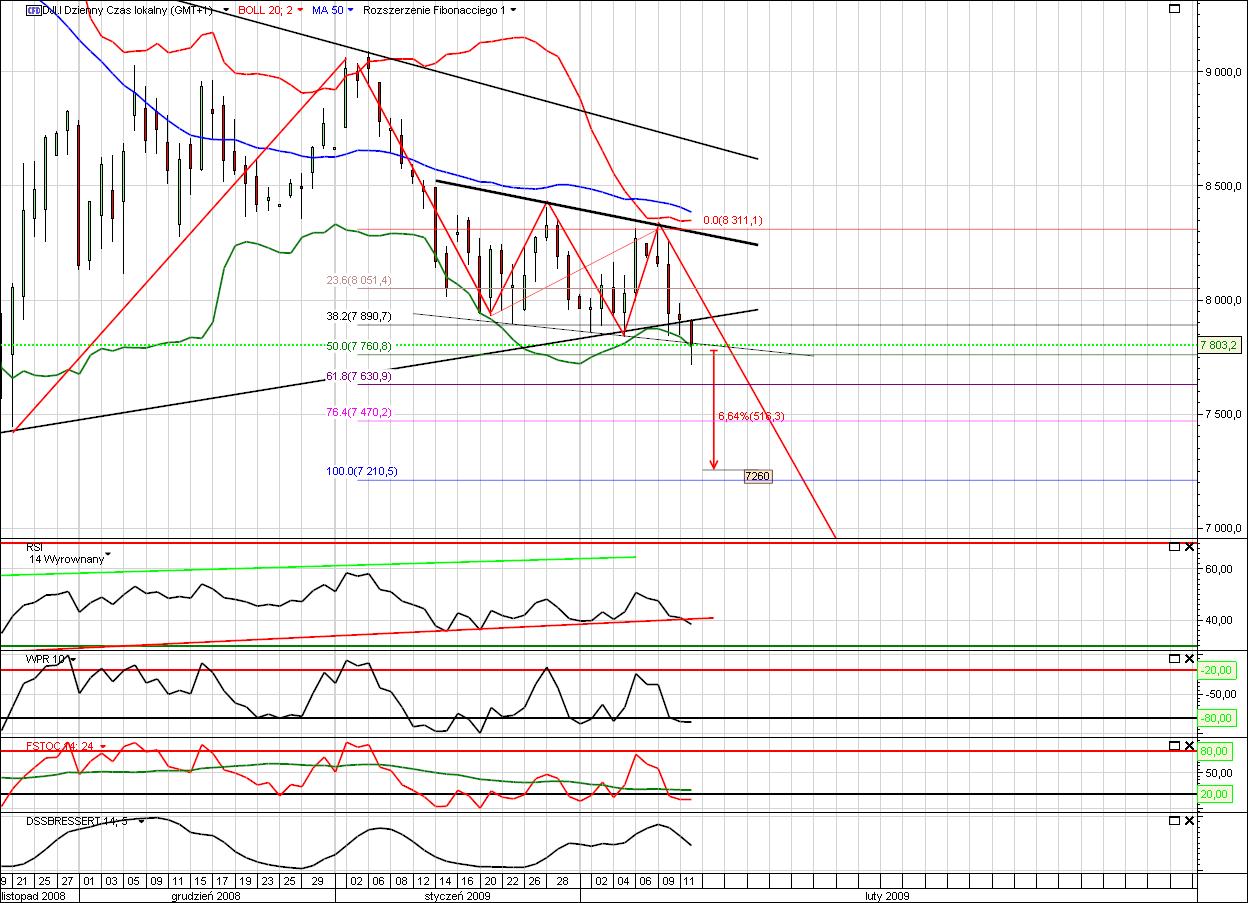Viewport: 1248px width, 903px height.
Task: Select the Fibonacci 100.0(7 210,5) level label
Action: pos(362,471)
